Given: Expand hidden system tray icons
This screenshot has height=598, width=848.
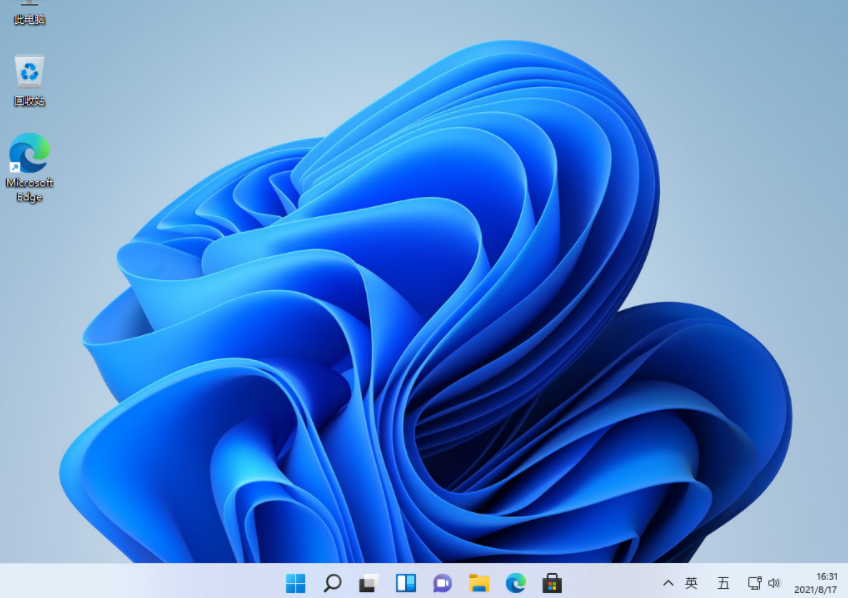Looking at the screenshot, I should coord(667,582).
